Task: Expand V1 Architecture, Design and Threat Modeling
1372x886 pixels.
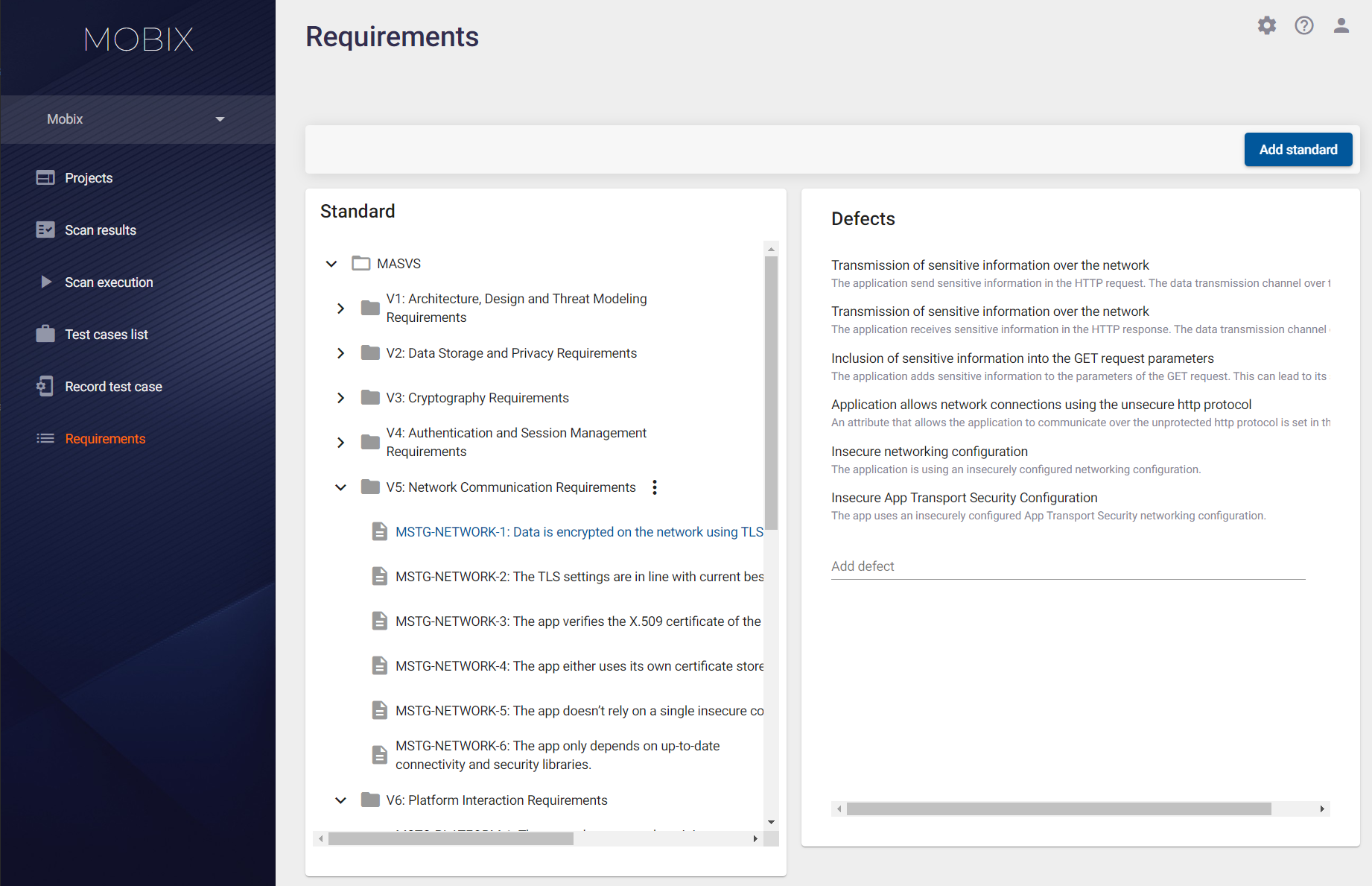Action: pyautogui.click(x=340, y=308)
